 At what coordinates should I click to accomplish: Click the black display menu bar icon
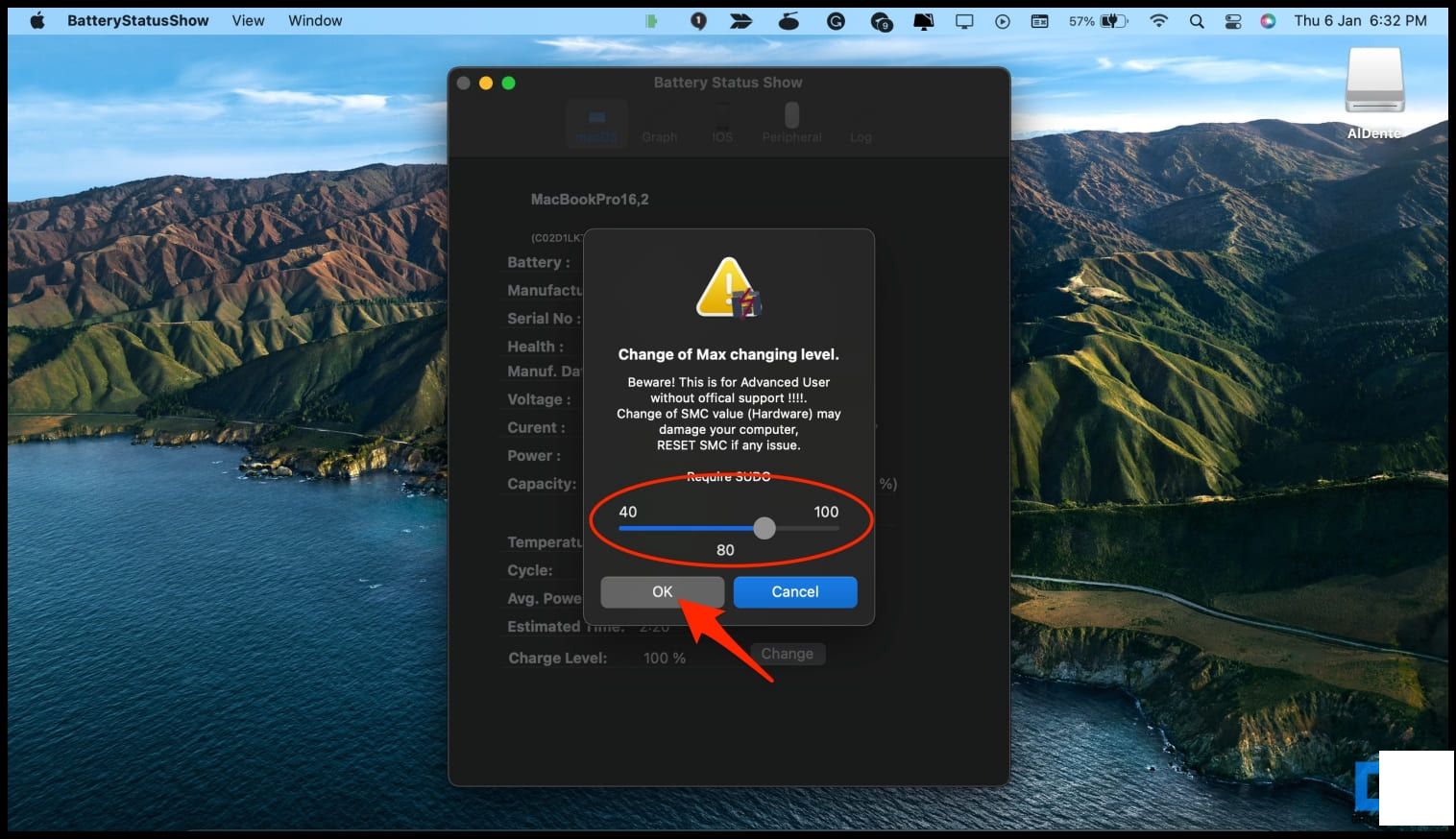click(924, 21)
